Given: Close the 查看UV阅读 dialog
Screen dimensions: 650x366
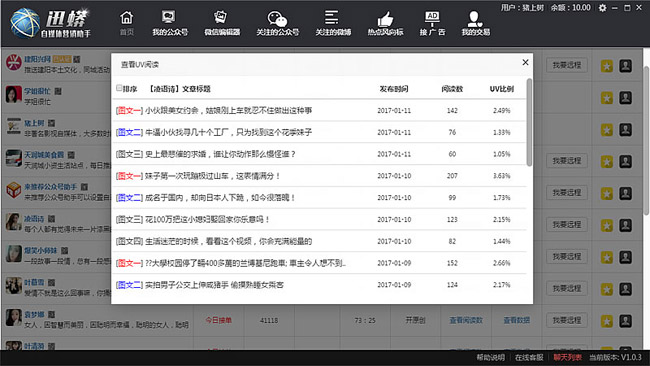Looking at the screenshot, I should pyautogui.click(x=525, y=62).
